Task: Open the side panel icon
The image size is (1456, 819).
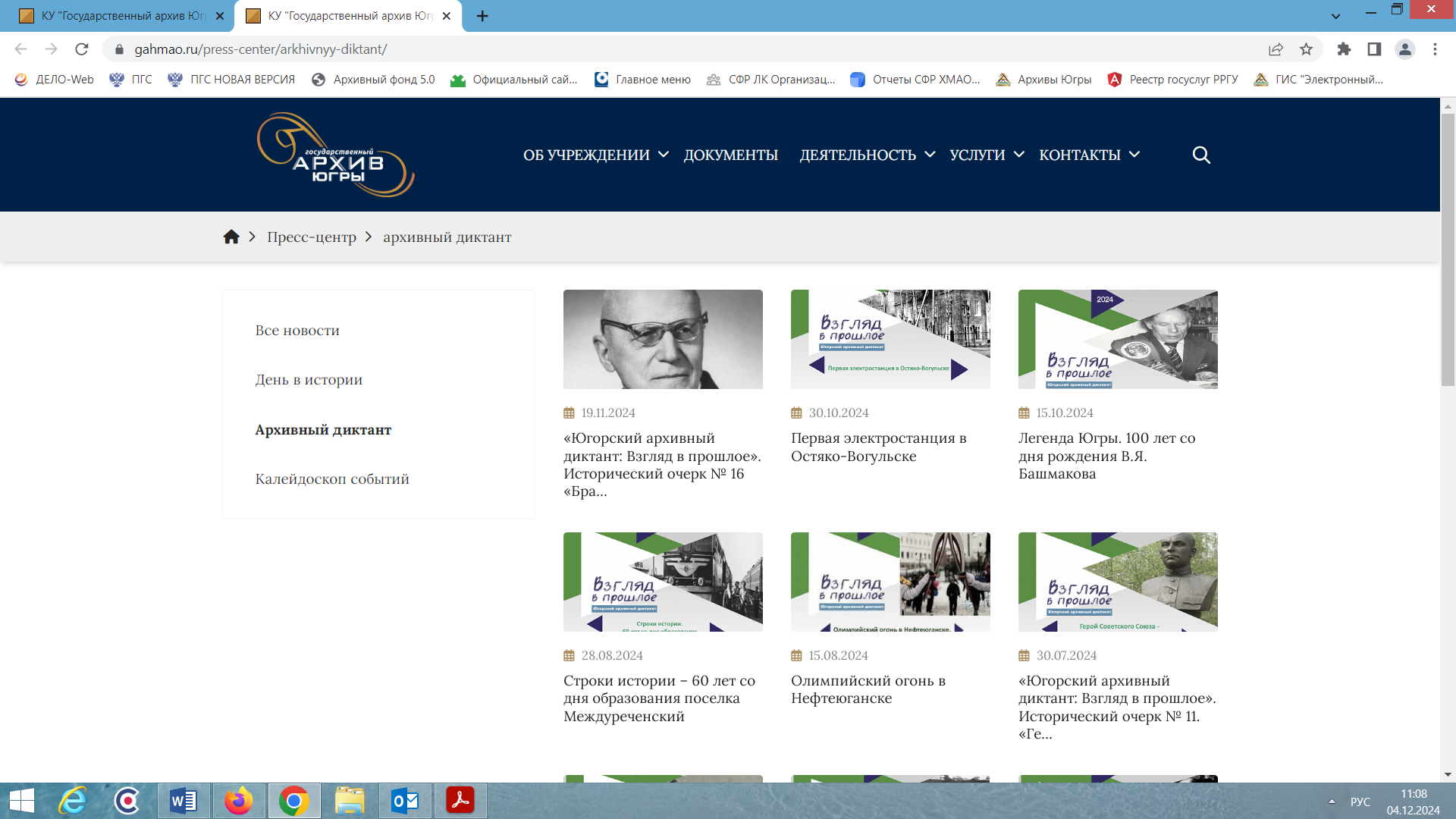Action: click(x=1374, y=49)
